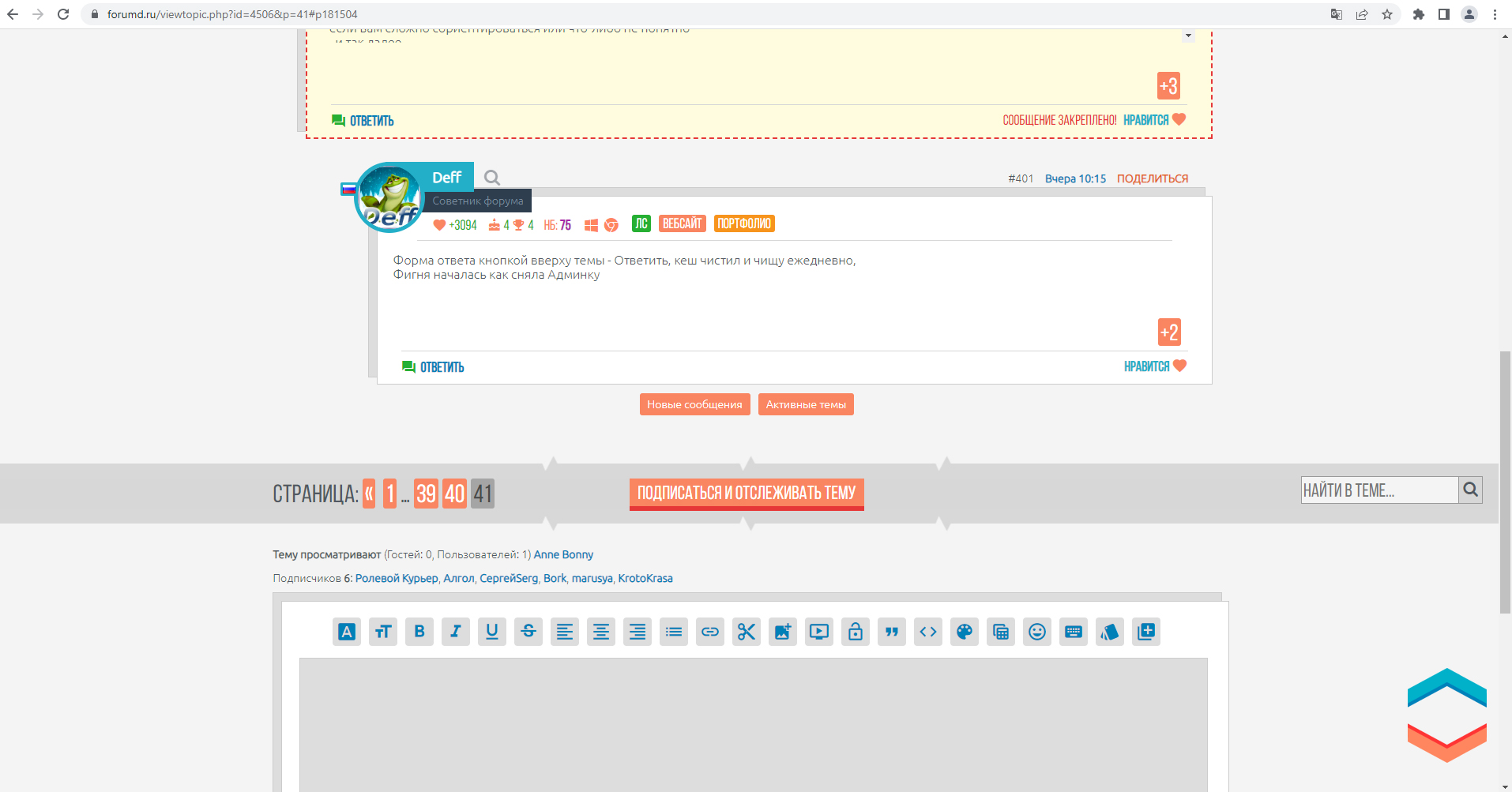Click the strikethrough text icon

pyautogui.click(x=528, y=632)
